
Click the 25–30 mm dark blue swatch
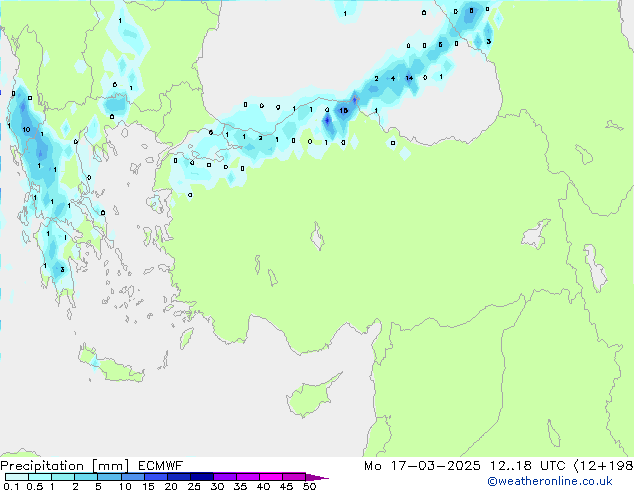pyautogui.click(x=202, y=477)
